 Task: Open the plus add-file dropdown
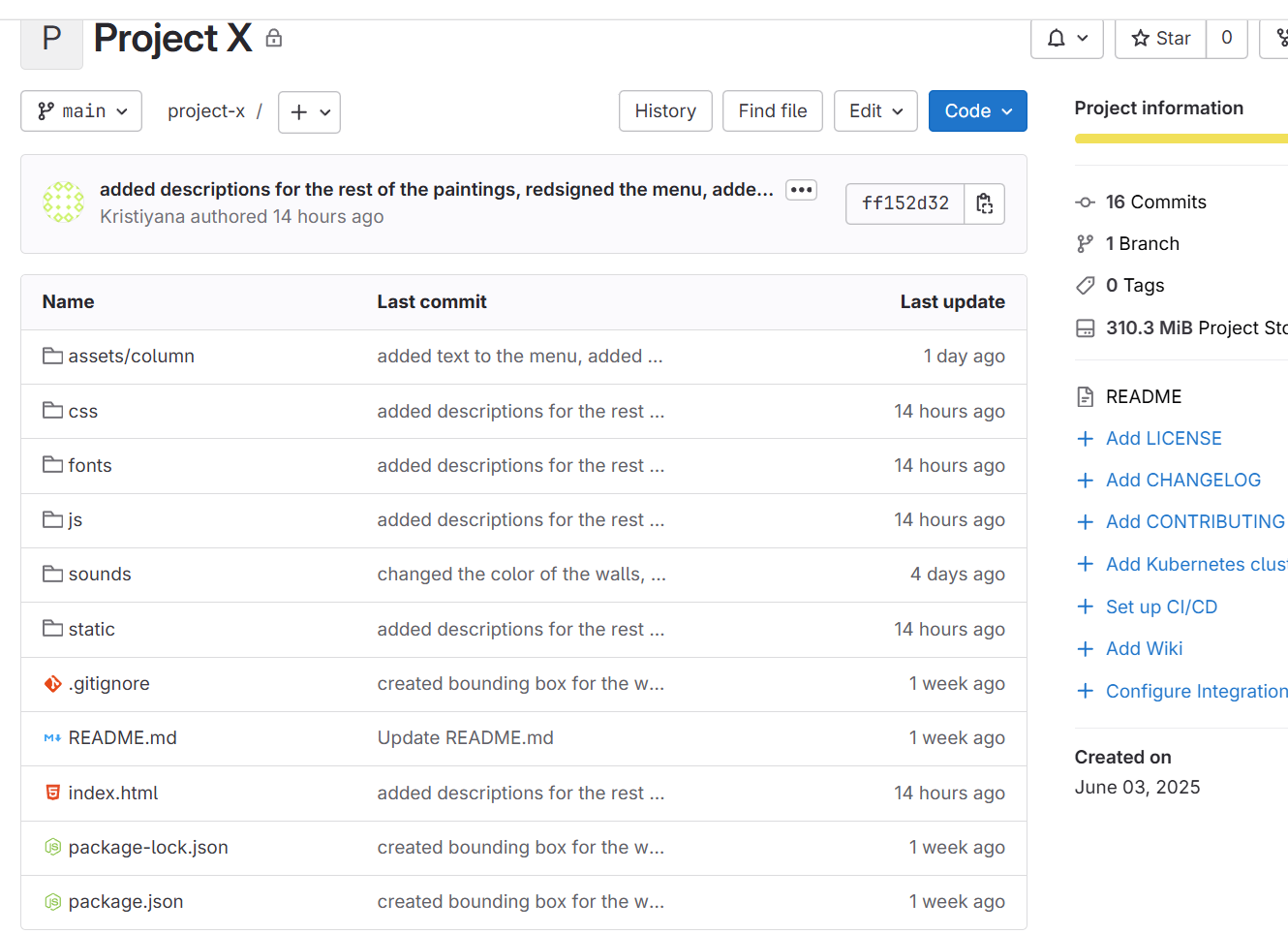click(x=309, y=111)
